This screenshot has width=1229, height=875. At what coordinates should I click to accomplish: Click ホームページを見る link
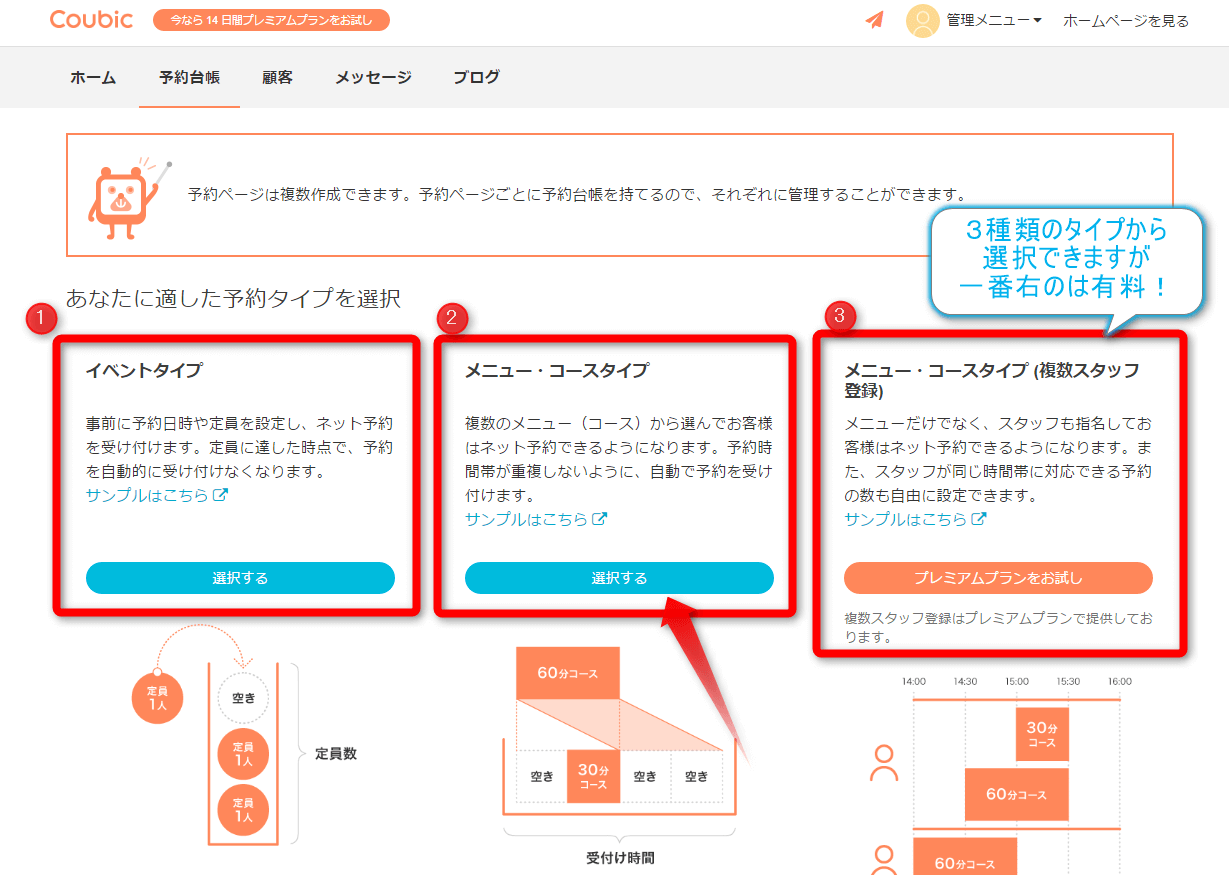[x=1125, y=20]
